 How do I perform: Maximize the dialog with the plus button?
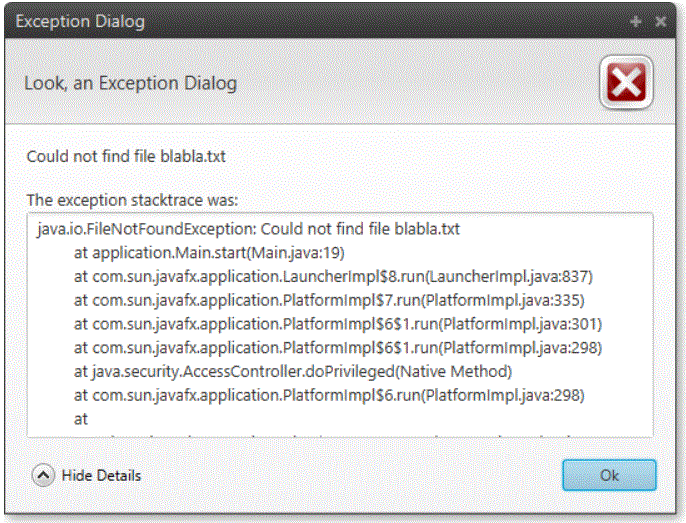pyautogui.click(x=636, y=21)
